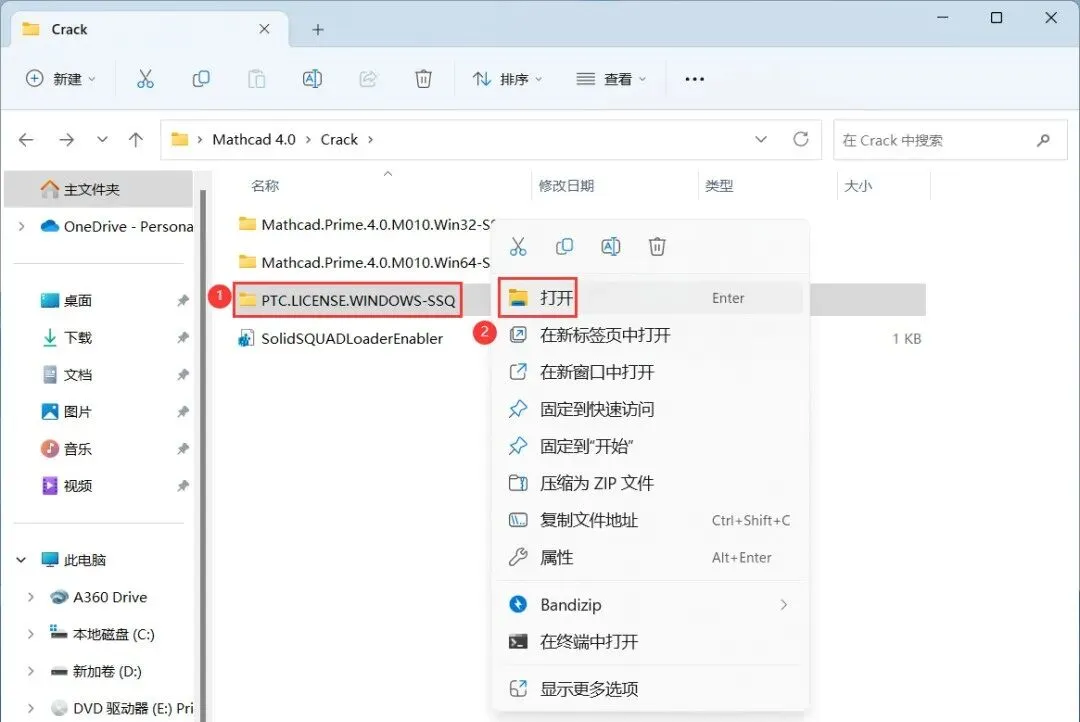Select 打开 in the context menu
1080x722 pixels.
click(x=651, y=298)
